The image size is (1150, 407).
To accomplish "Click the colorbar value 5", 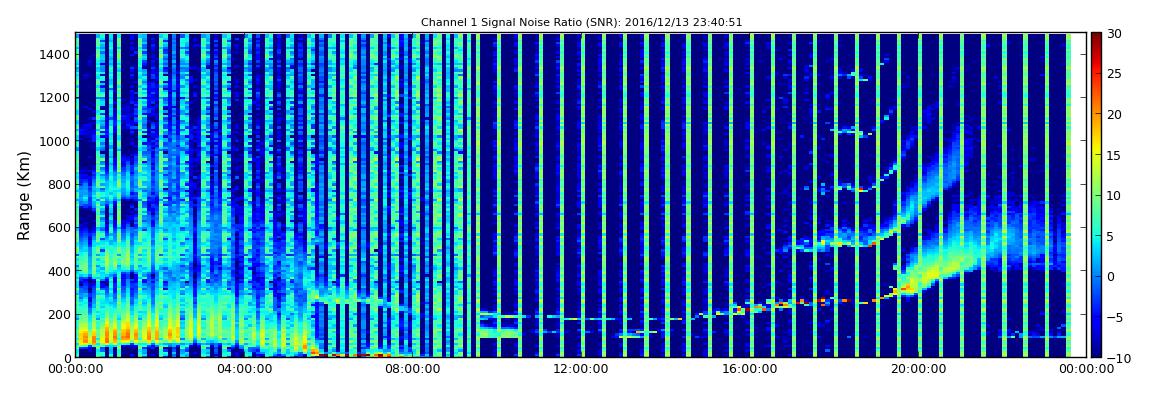I will coord(1110,236).
